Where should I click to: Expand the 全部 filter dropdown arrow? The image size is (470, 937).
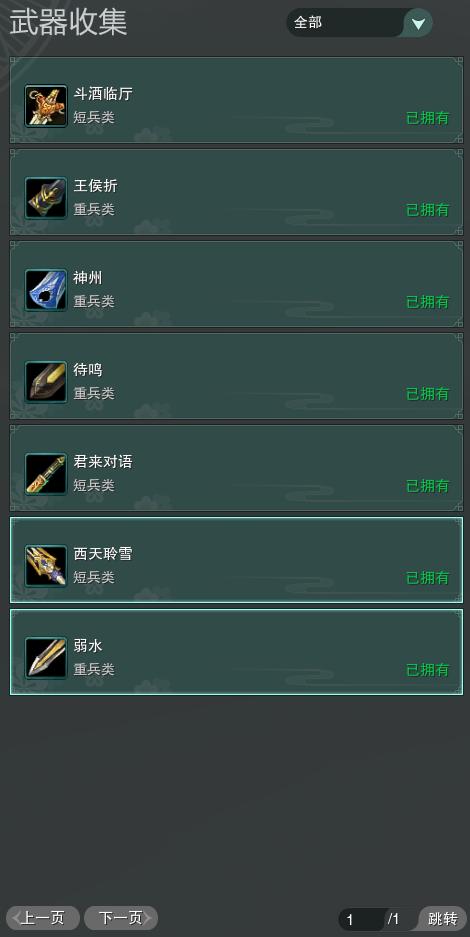pos(419,24)
